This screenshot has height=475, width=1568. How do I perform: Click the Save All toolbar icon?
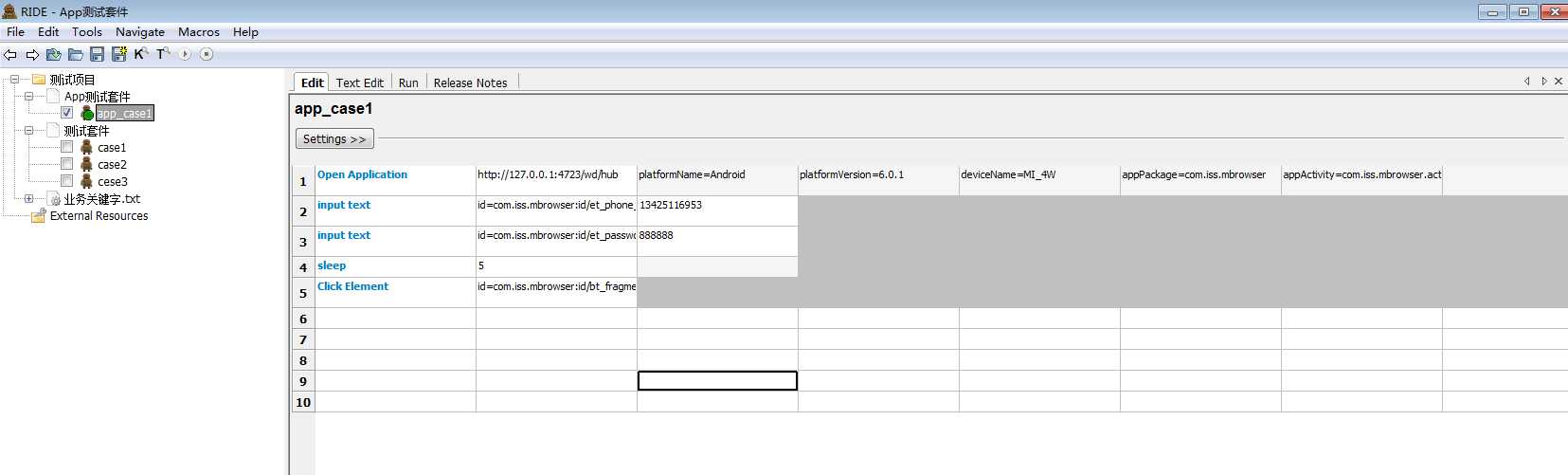(119, 55)
